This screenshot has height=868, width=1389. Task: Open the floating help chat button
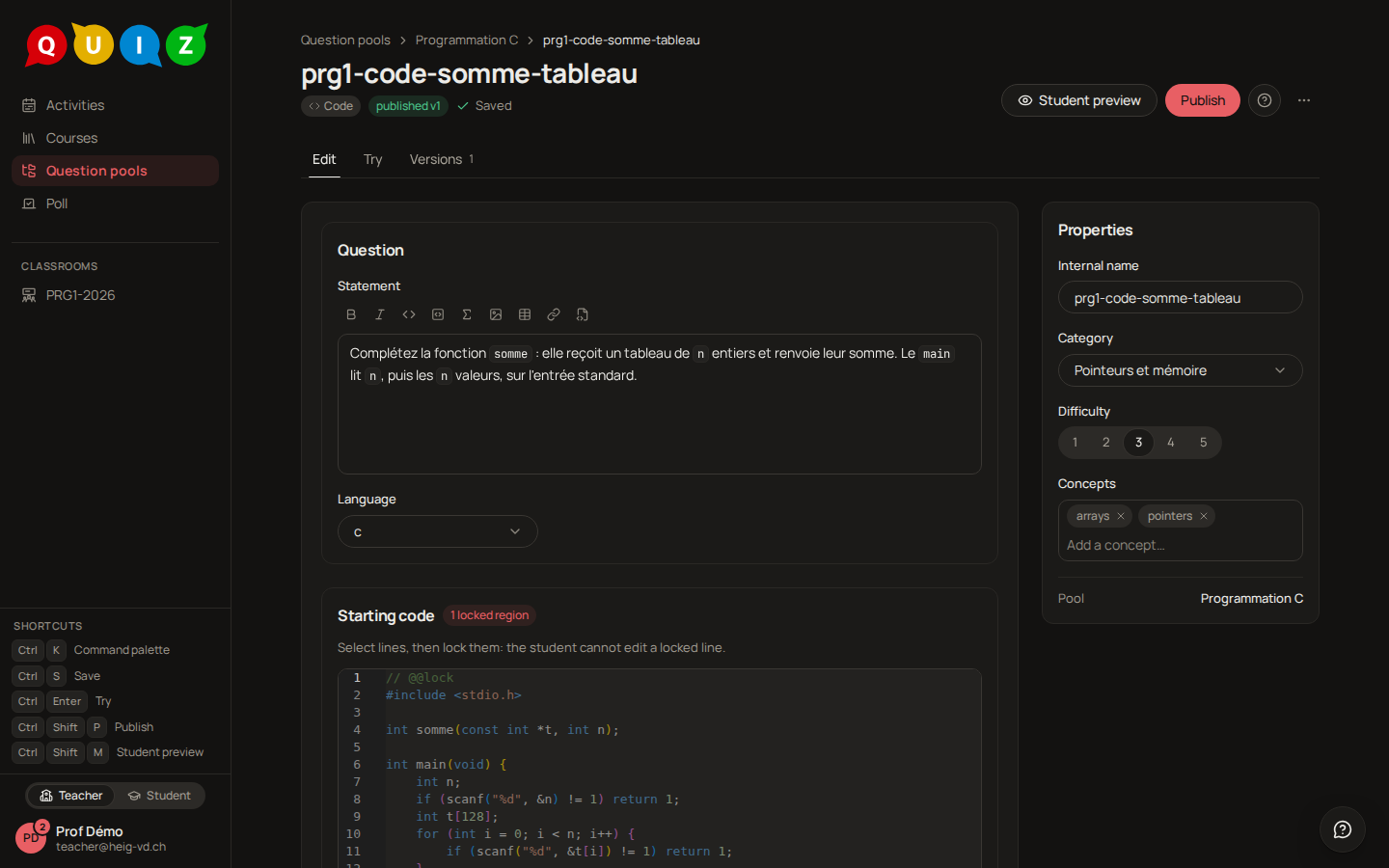click(x=1343, y=829)
